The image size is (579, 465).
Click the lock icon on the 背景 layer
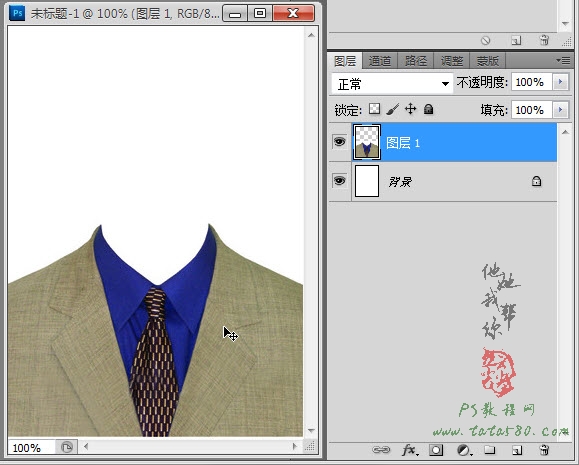pyautogui.click(x=536, y=181)
